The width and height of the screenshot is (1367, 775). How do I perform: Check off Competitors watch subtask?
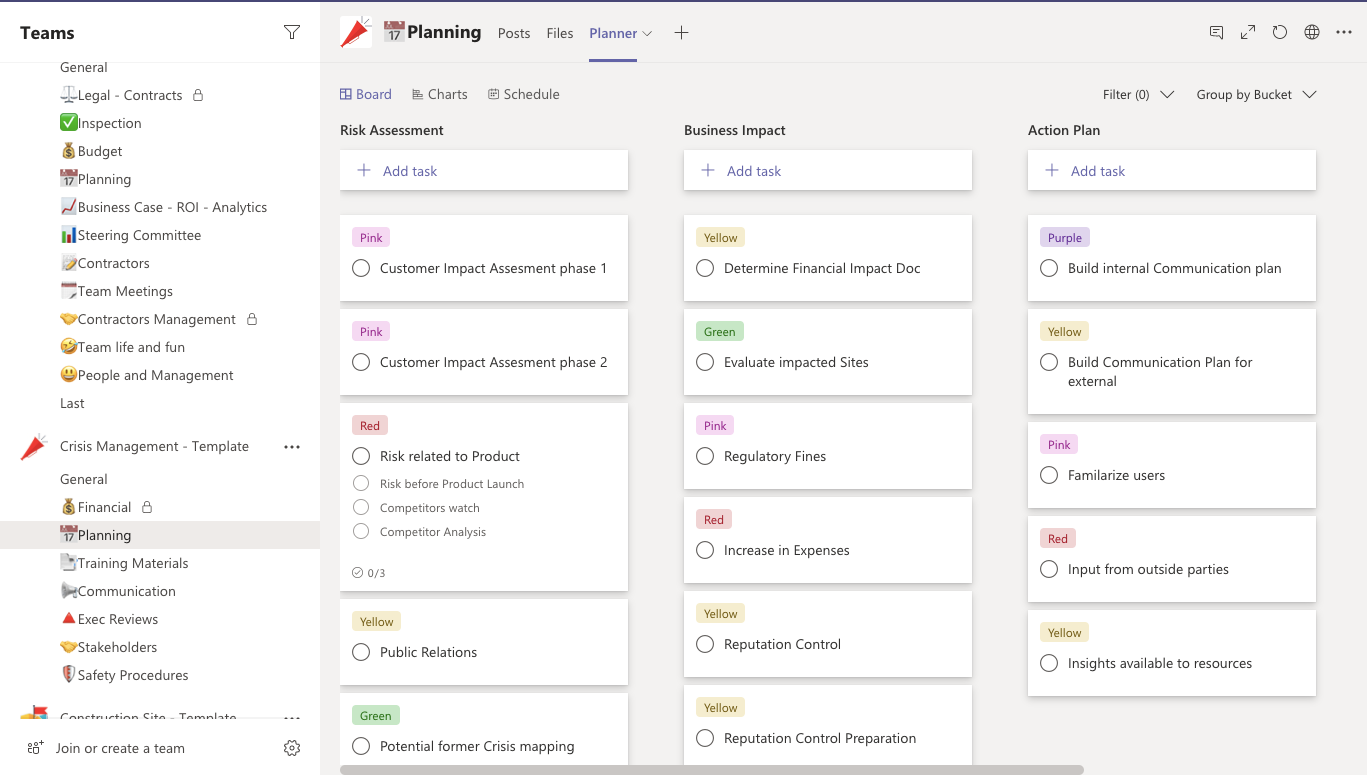tap(361, 508)
